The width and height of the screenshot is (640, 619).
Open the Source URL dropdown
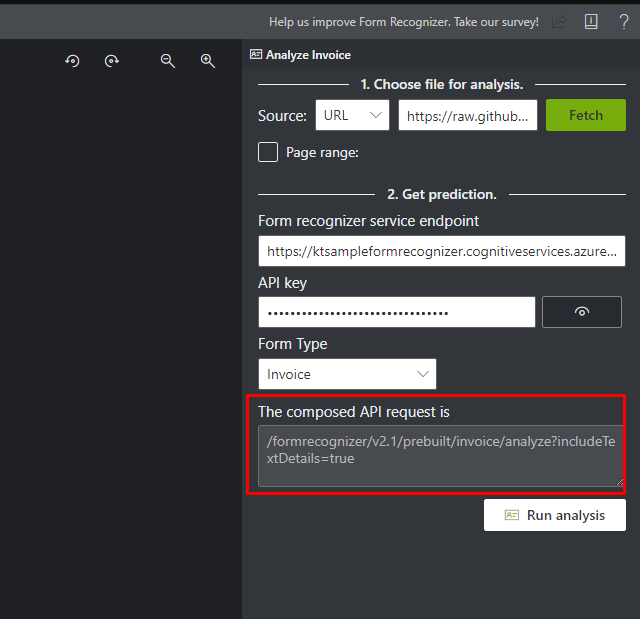click(x=352, y=115)
